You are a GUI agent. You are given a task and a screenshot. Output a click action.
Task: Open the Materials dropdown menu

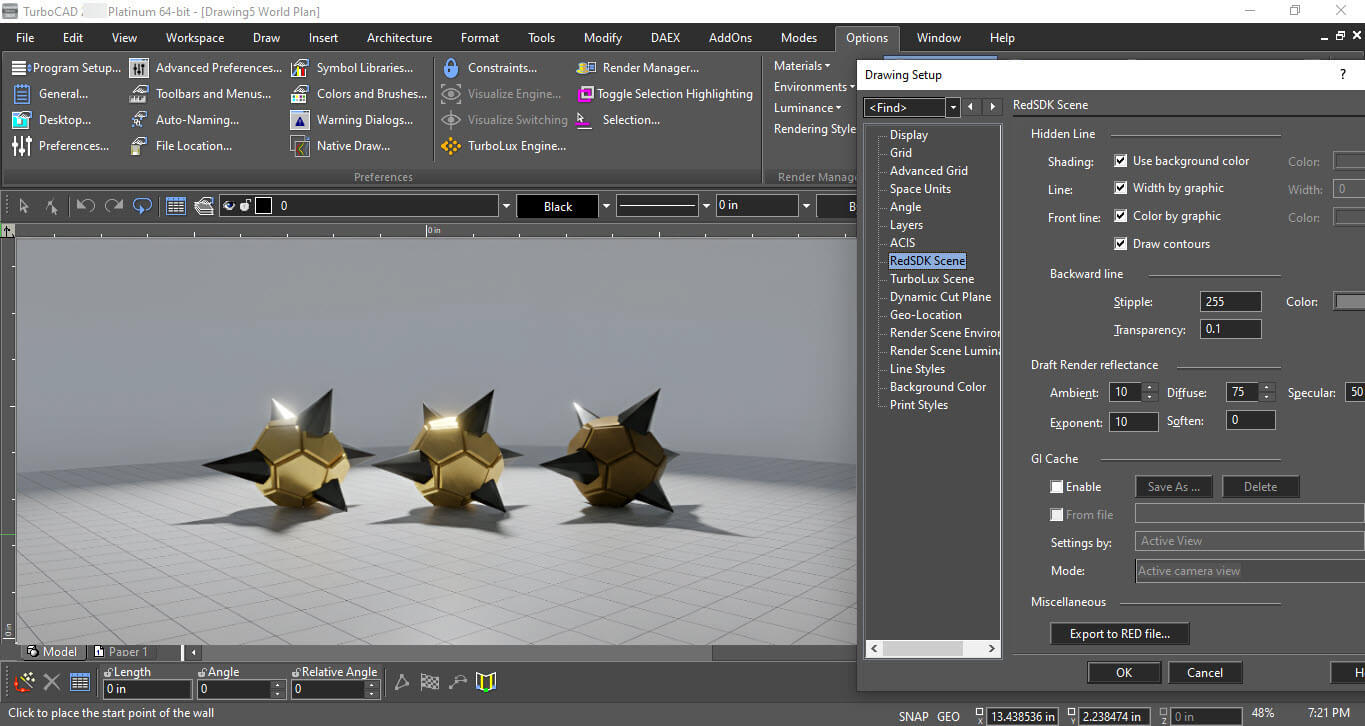pos(801,66)
